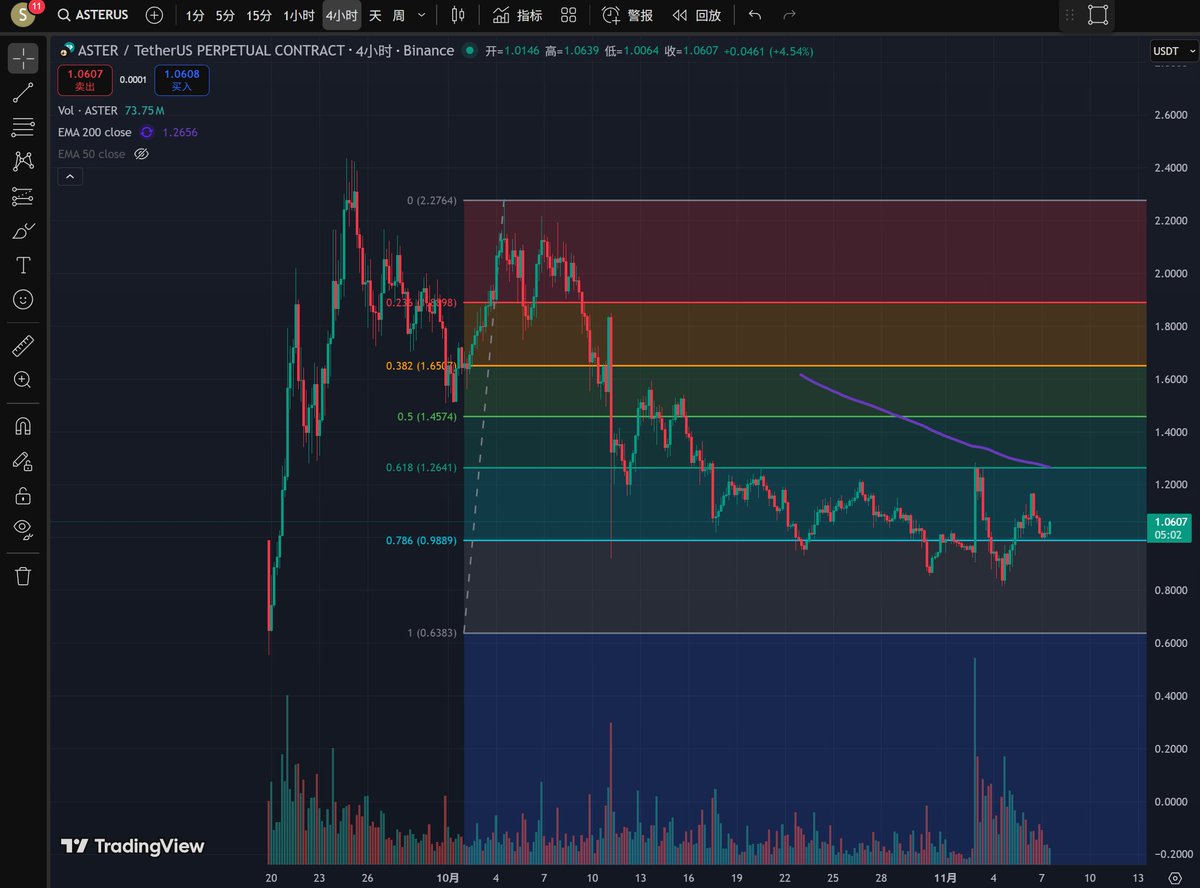1200x888 pixels.
Task: Select the 0.5 (1.4574) Fibonacci level
Action: click(428, 416)
